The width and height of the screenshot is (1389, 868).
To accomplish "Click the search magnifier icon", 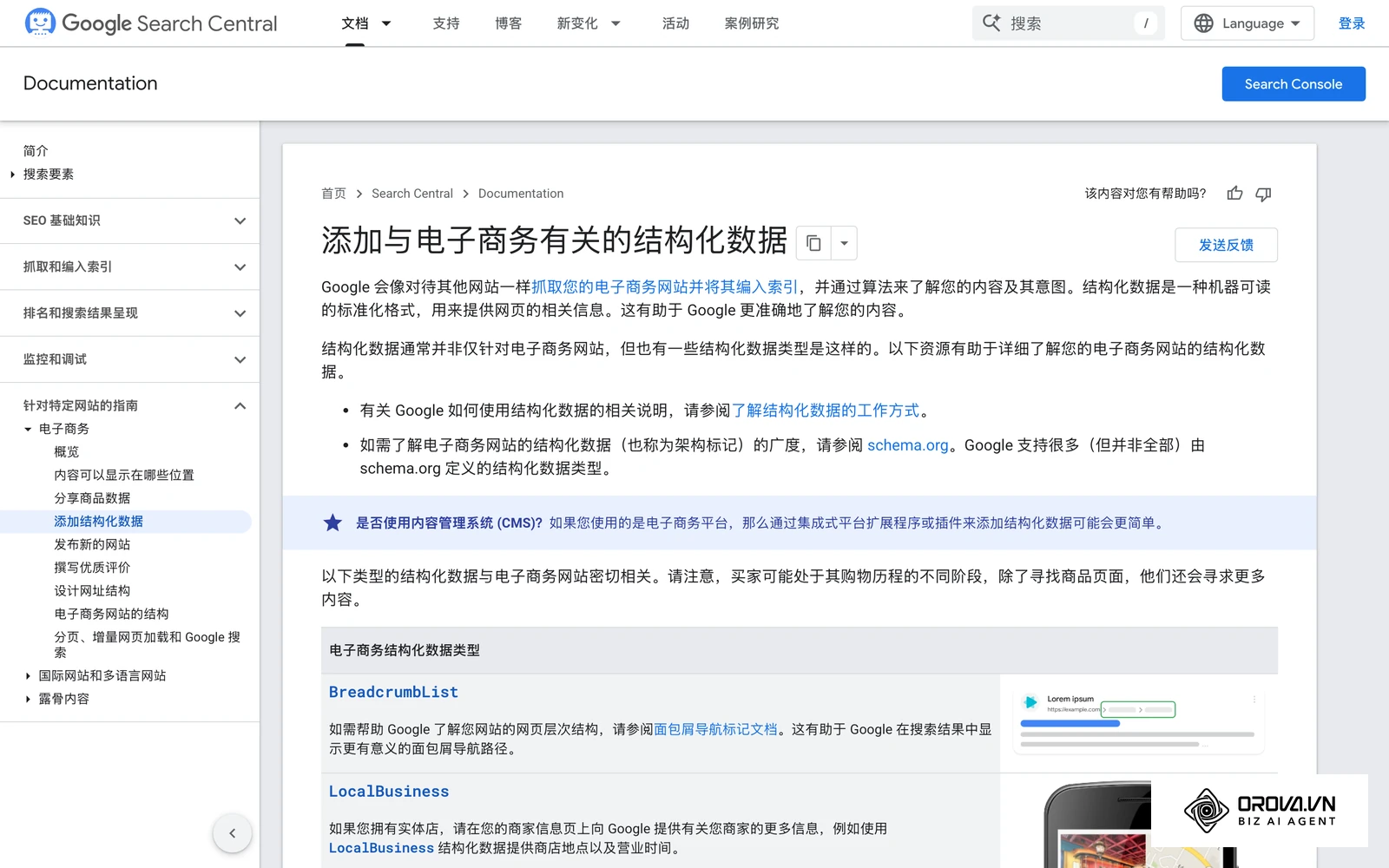I will pyautogui.click(x=991, y=23).
